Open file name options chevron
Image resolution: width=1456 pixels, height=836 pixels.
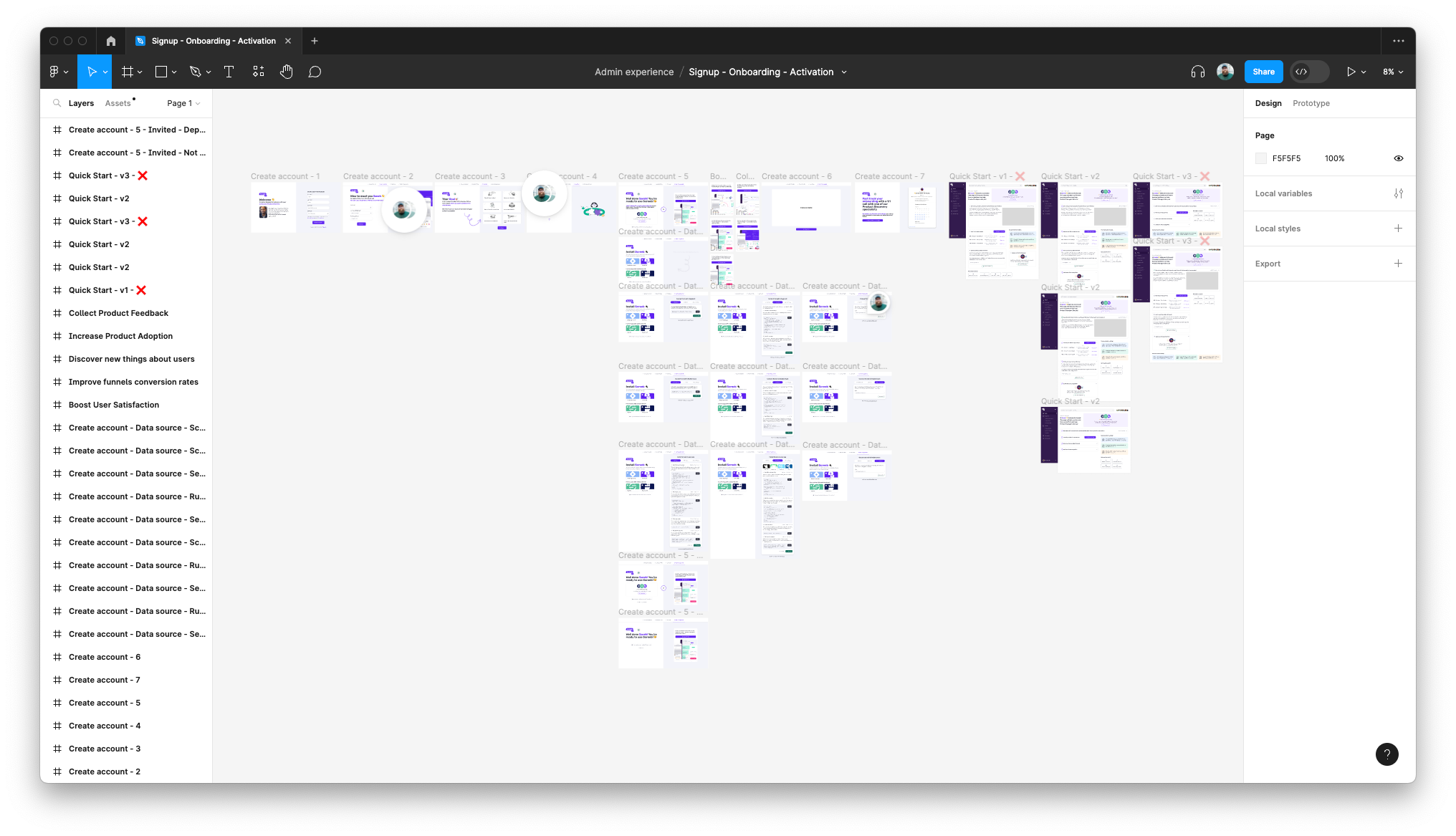pyautogui.click(x=844, y=72)
